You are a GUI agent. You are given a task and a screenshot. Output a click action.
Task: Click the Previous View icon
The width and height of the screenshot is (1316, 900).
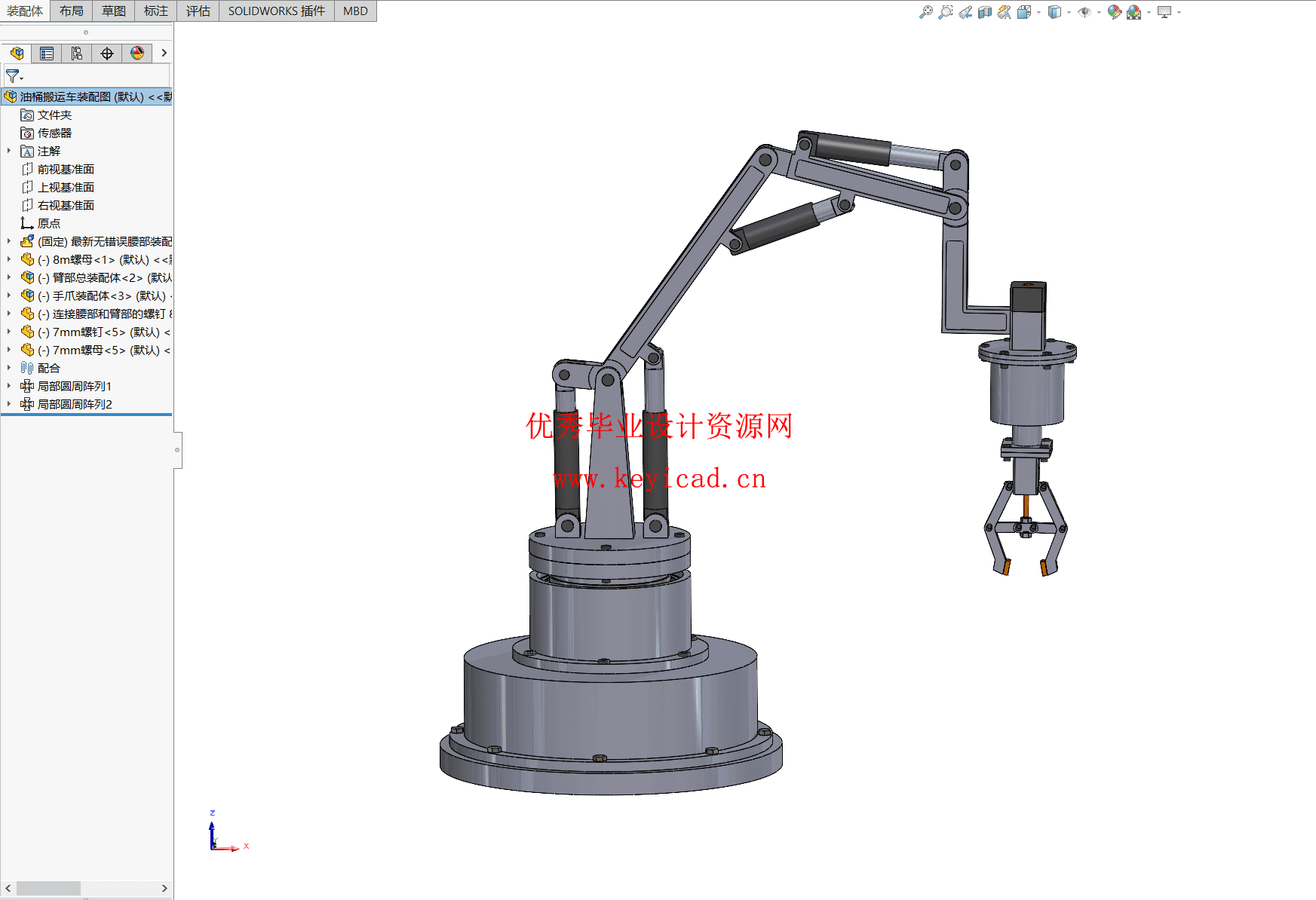965,12
